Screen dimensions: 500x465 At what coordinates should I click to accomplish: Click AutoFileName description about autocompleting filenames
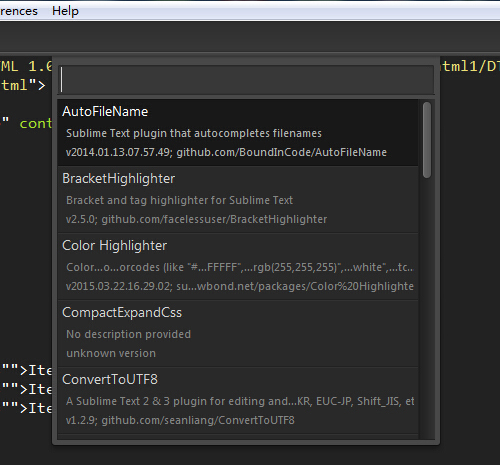coord(194,133)
